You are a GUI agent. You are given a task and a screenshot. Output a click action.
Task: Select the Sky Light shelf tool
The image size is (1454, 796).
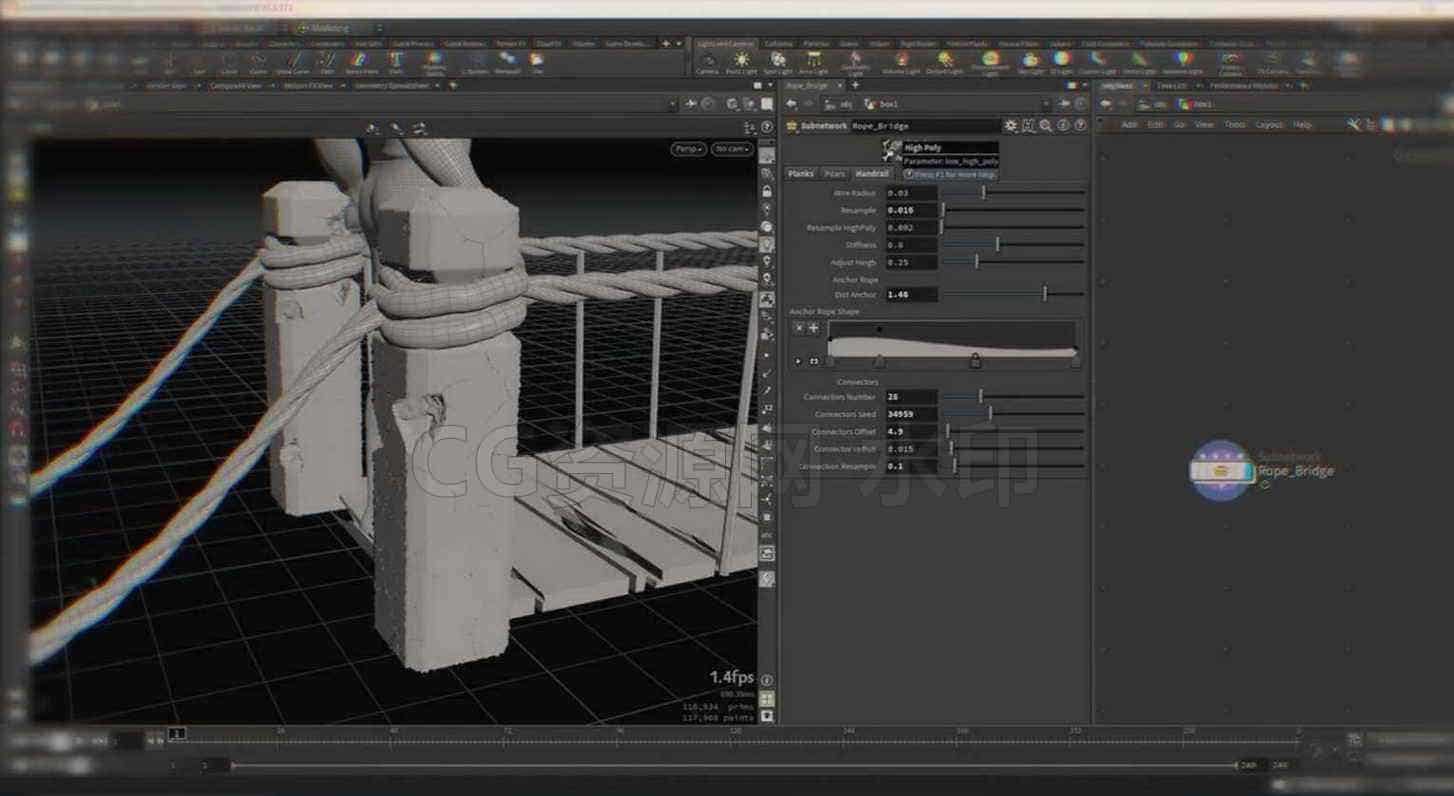pos(1030,62)
